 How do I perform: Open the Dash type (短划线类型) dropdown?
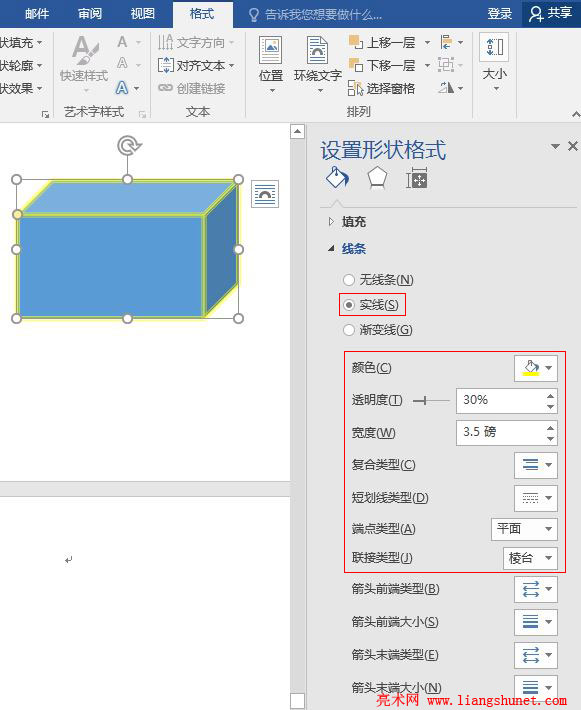[536, 498]
